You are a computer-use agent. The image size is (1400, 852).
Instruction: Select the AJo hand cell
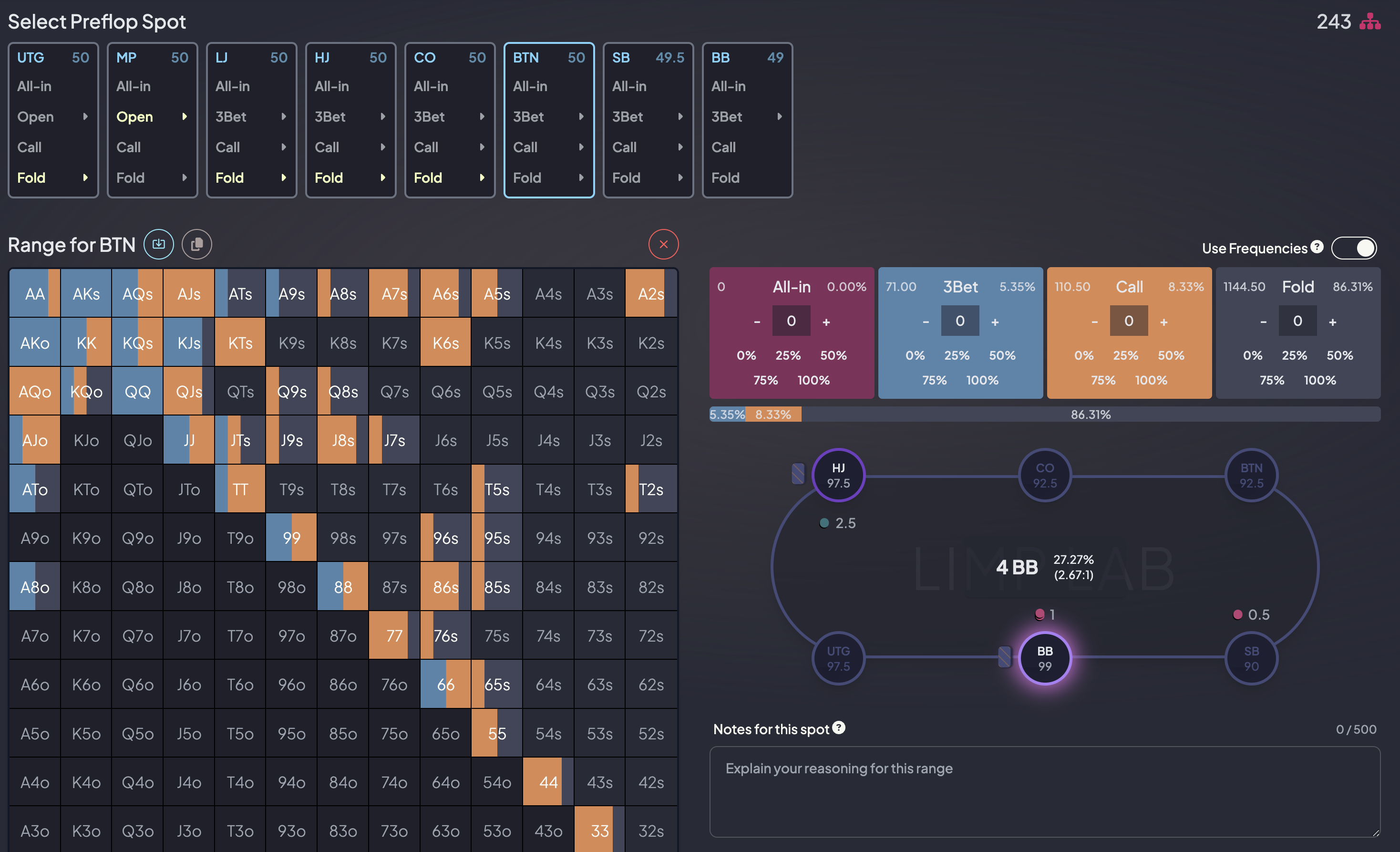tap(35, 440)
